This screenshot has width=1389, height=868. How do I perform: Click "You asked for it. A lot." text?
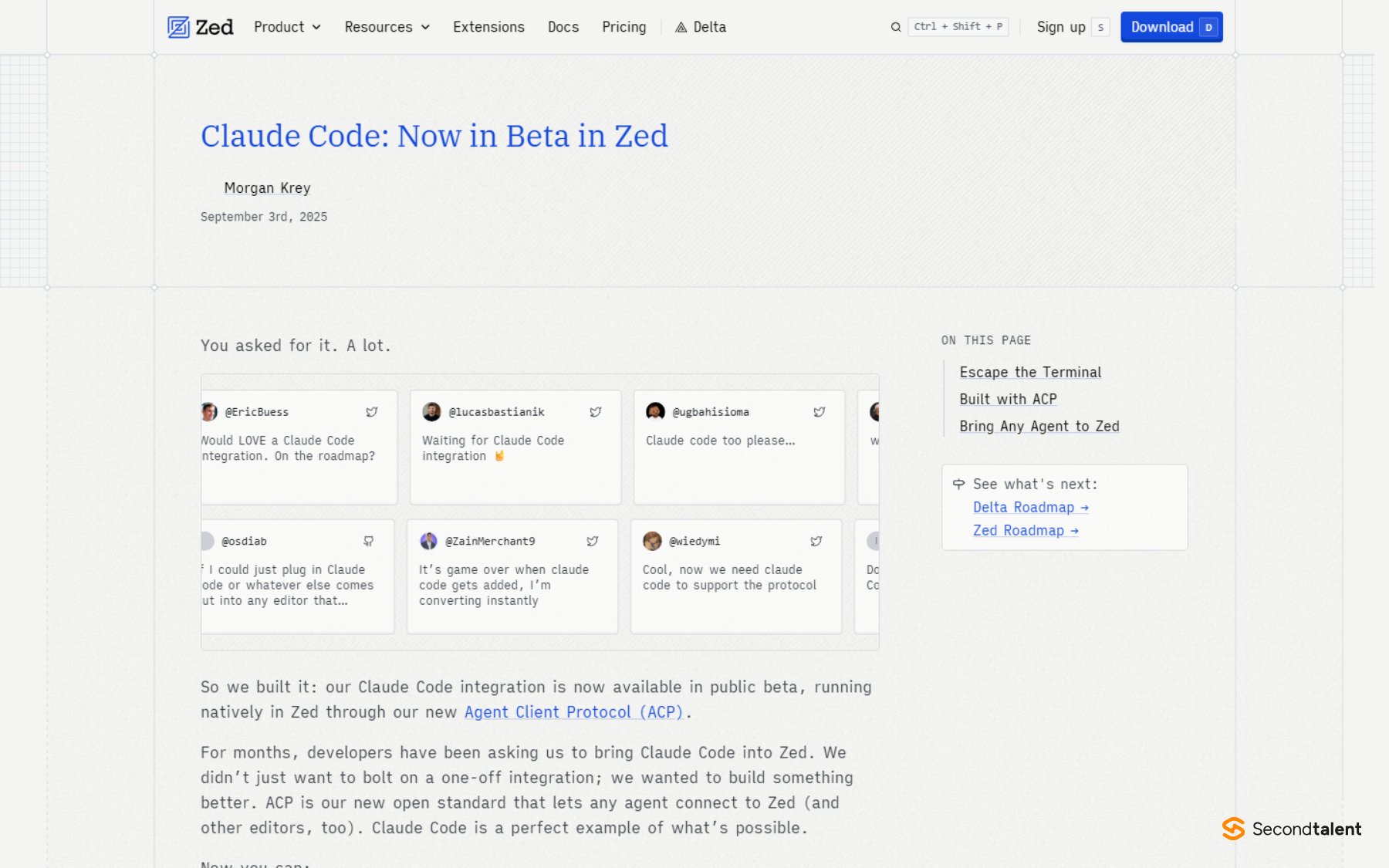point(296,346)
